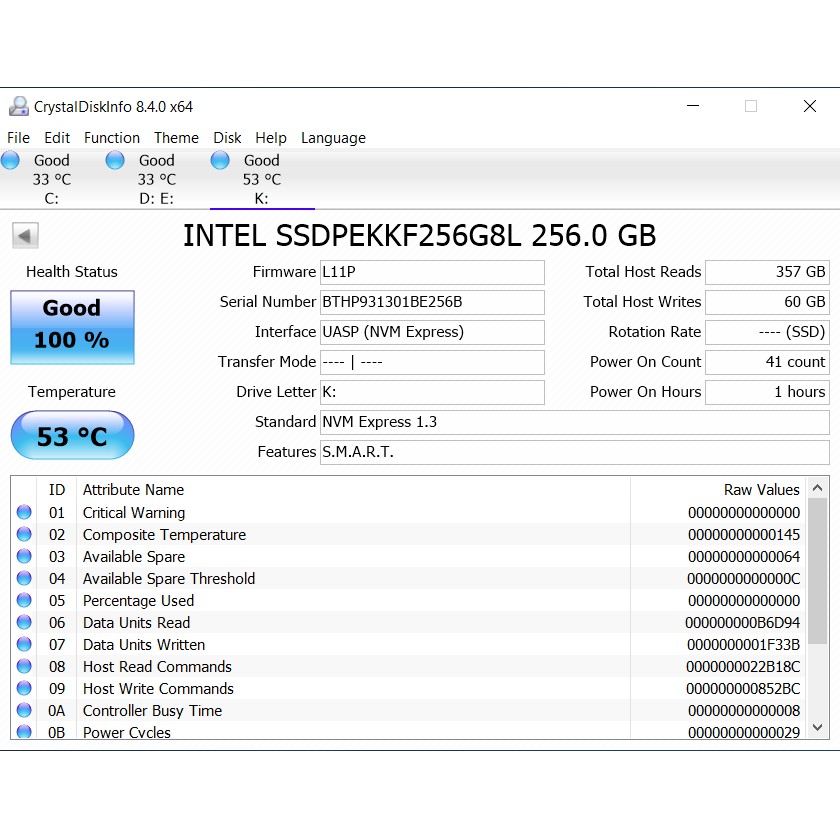The image size is (840, 840).
Task: Click the back arrow navigation icon
Action: (23, 234)
